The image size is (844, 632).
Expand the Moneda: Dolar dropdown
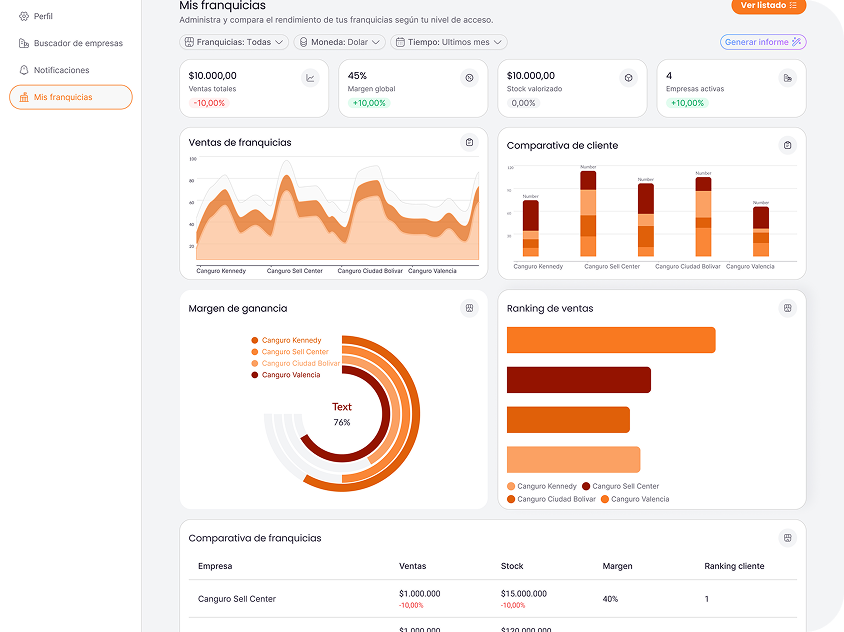[340, 42]
